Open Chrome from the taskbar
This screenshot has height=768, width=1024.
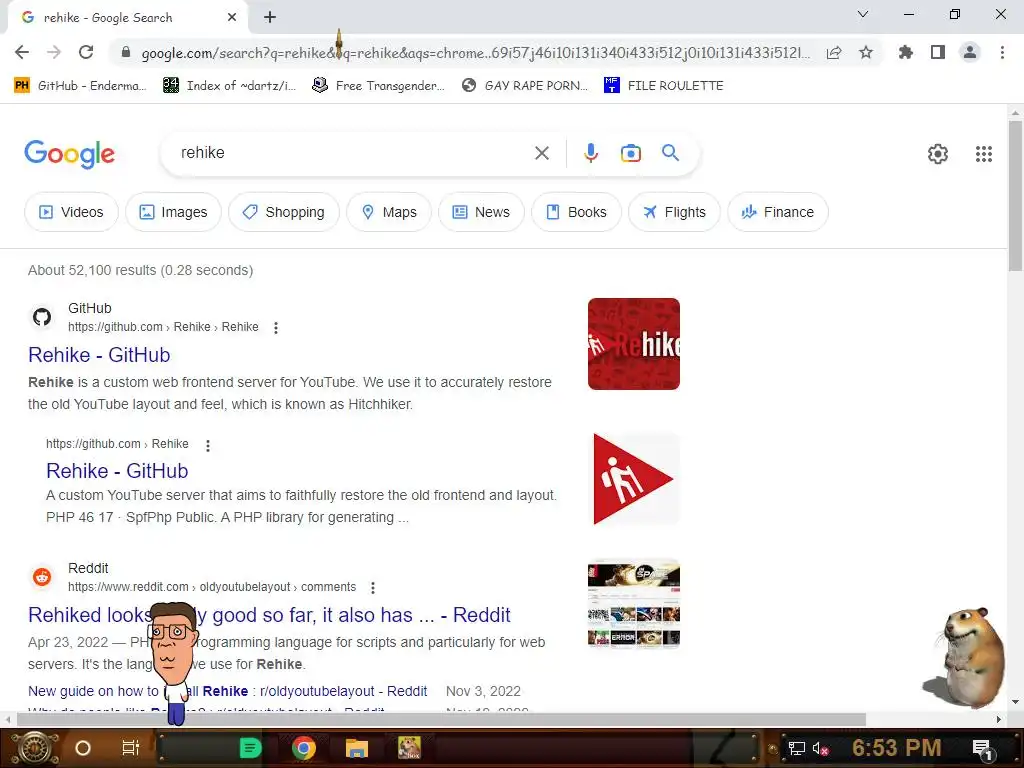(x=304, y=748)
